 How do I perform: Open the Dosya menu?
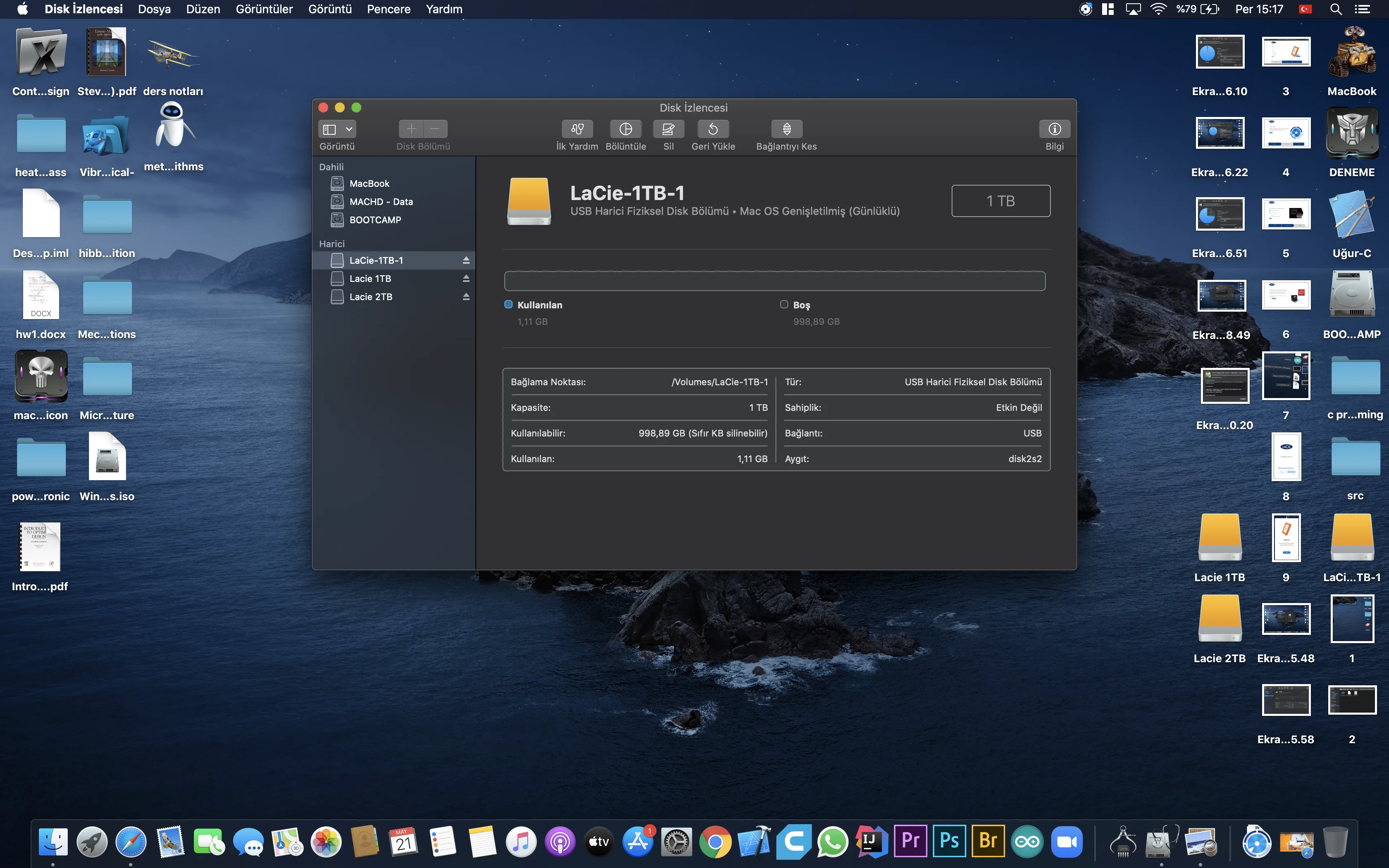point(154,9)
